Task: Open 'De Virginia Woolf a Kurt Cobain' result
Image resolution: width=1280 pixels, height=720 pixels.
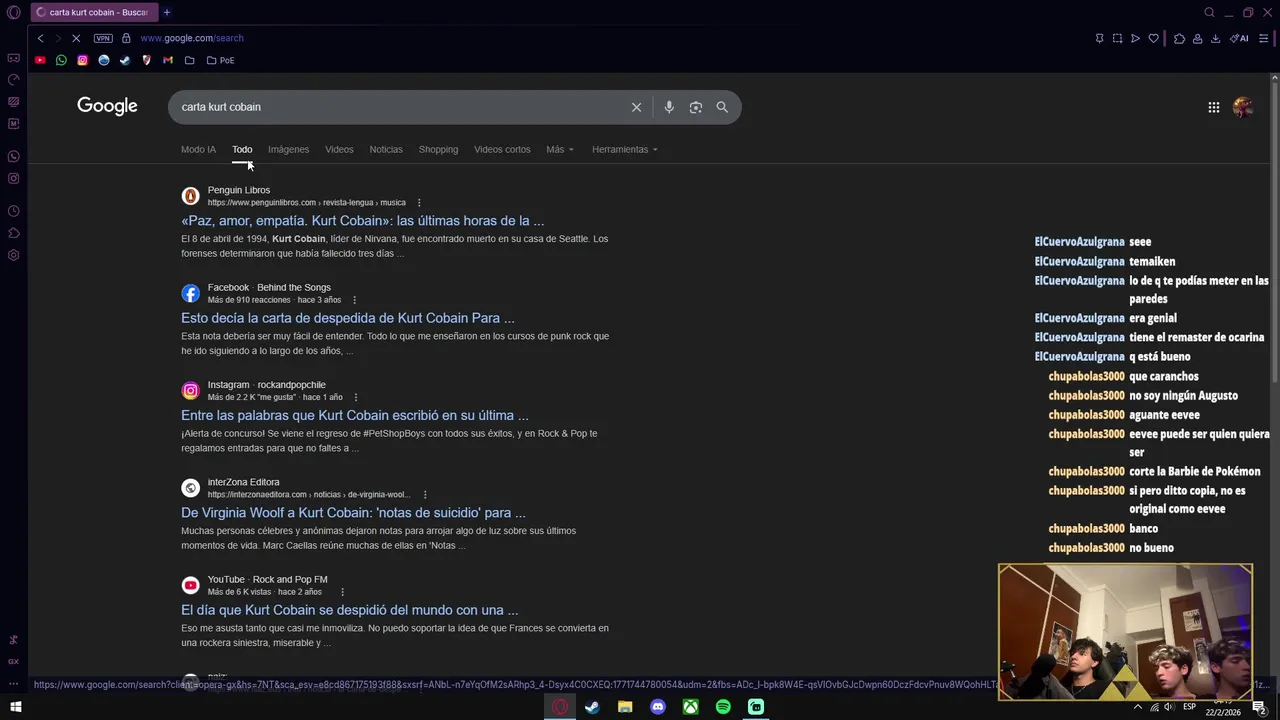Action: pos(353,513)
